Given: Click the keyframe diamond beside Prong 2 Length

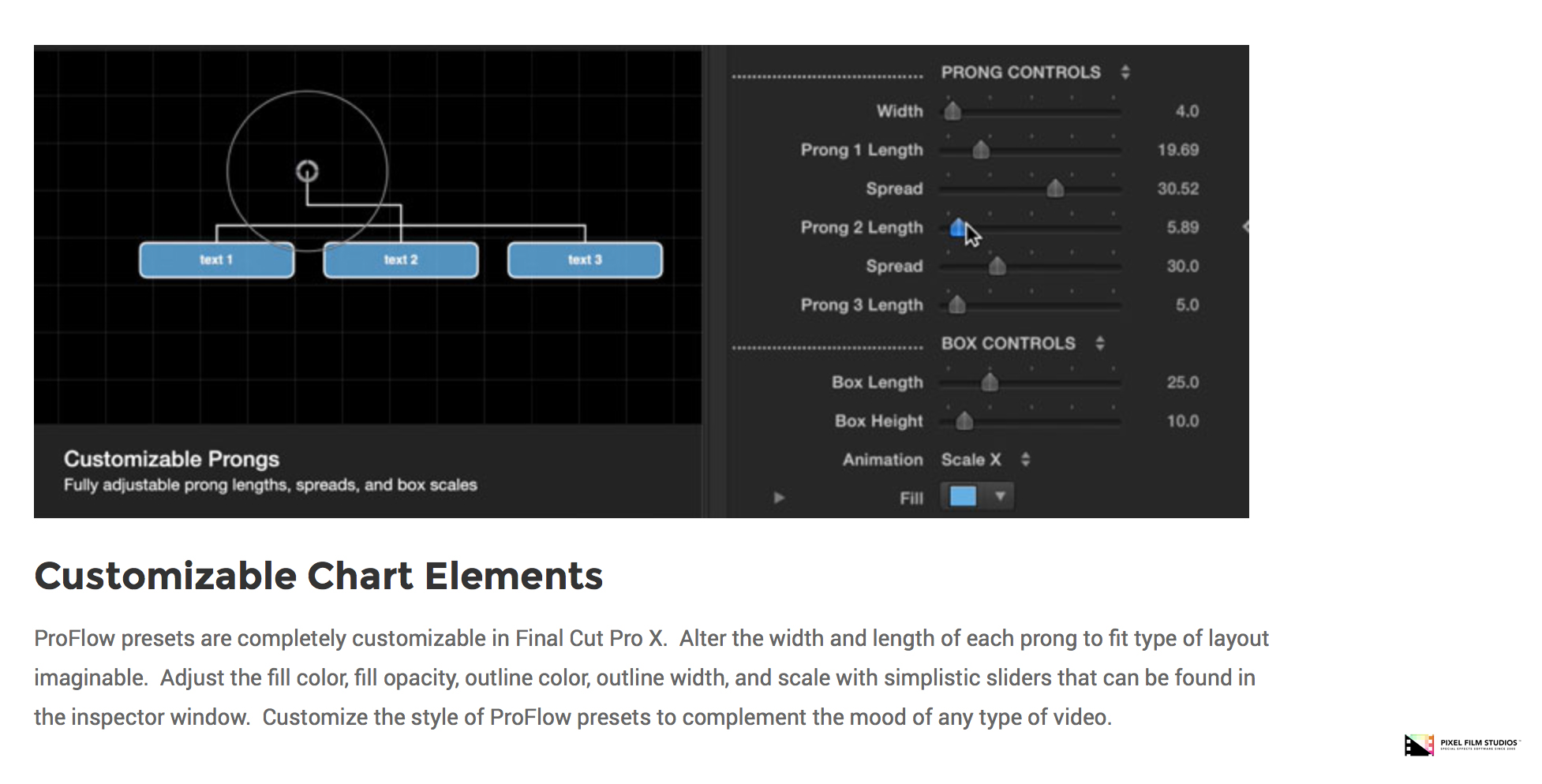Looking at the screenshot, I should (x=1245, y=227).
